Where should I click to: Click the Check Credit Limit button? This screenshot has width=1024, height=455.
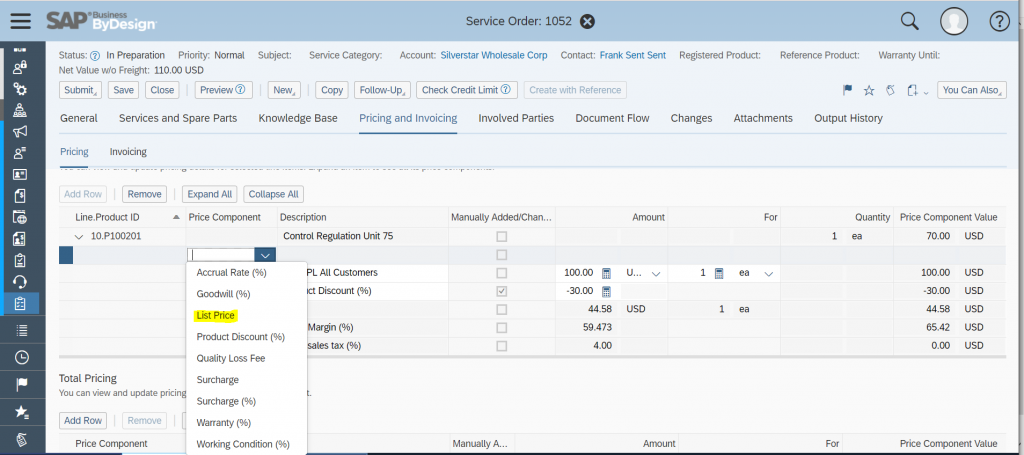(x=467, y=90)
